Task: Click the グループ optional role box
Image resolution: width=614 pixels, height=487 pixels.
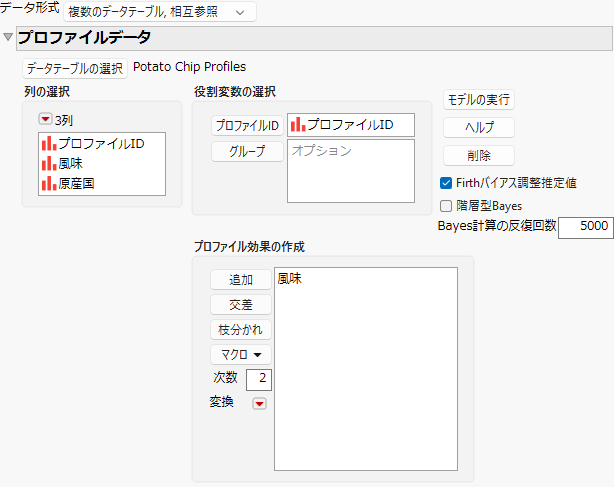Action: click(x=350, y=171)
